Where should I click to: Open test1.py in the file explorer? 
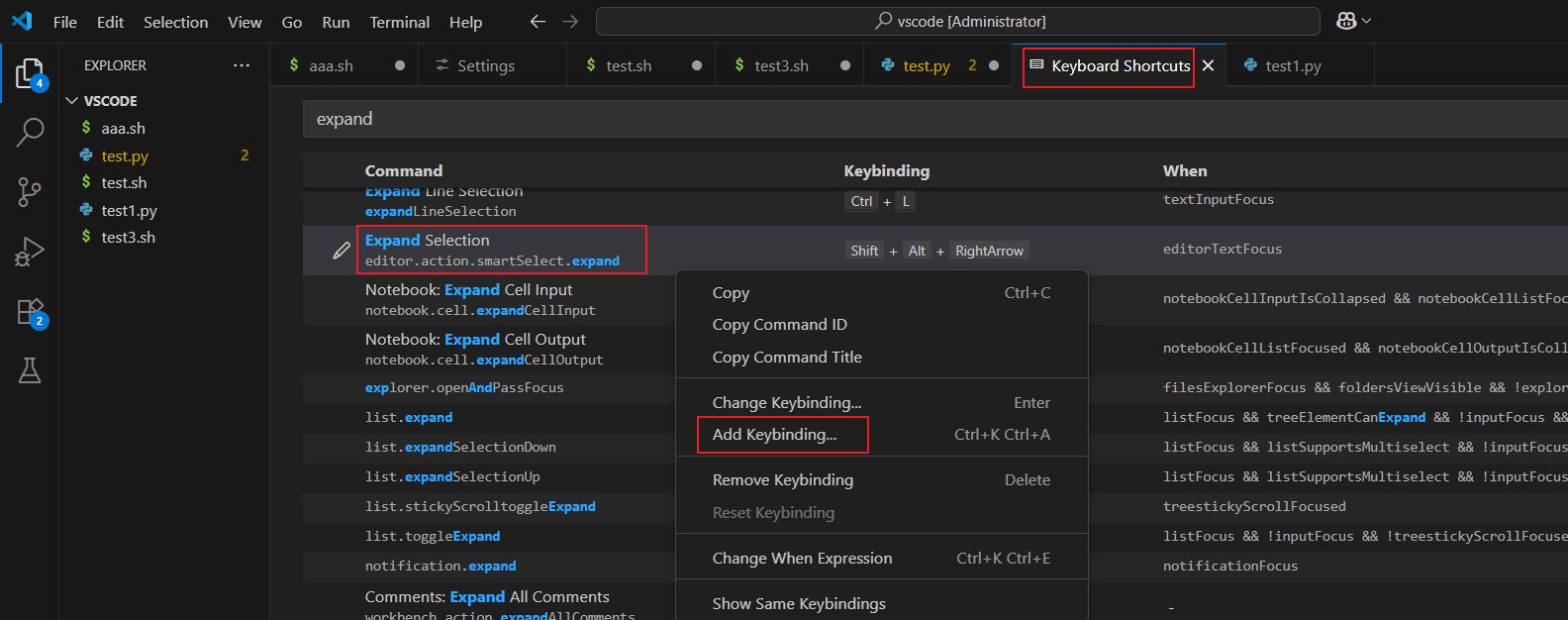(x=129, y=210)
